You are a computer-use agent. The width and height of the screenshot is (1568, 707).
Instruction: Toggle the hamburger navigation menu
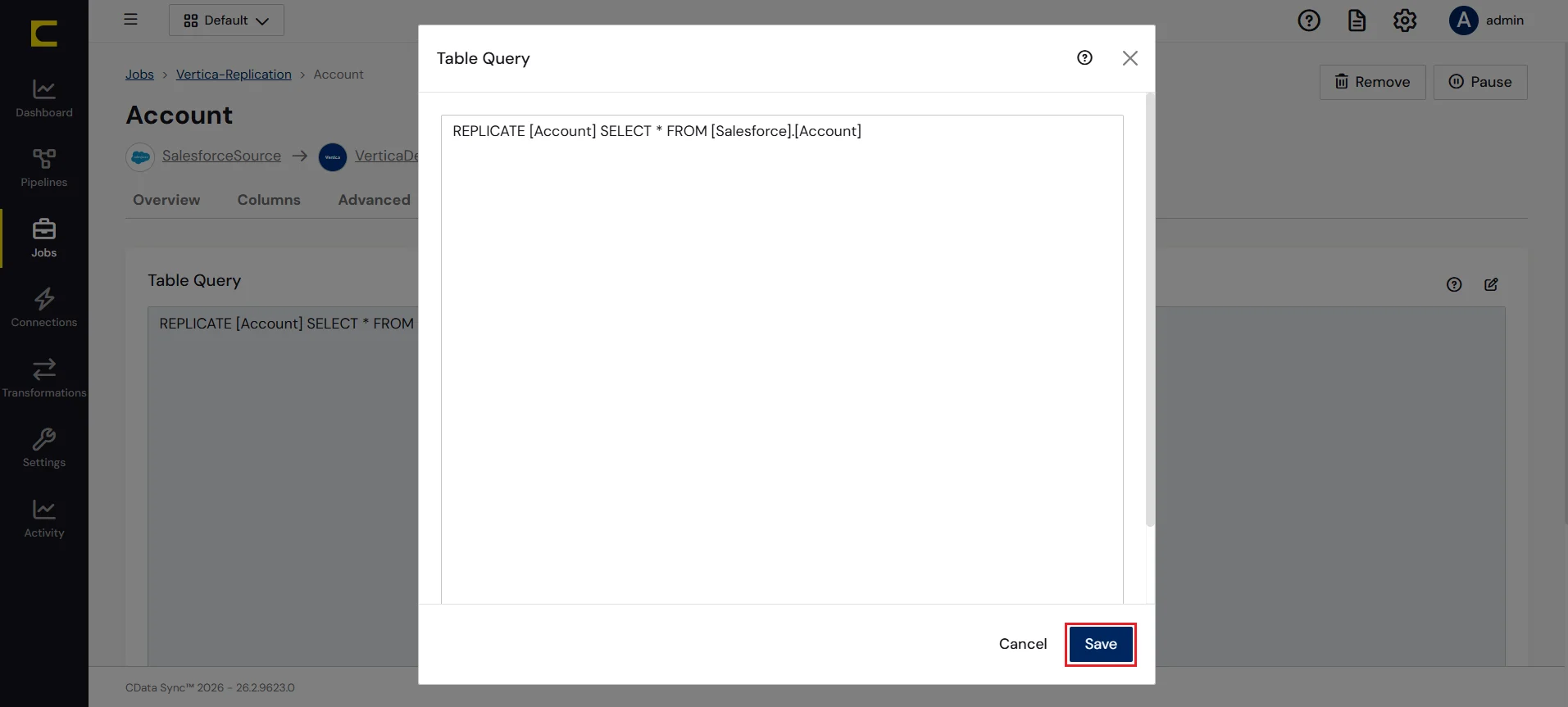click(x=130, y=20)
